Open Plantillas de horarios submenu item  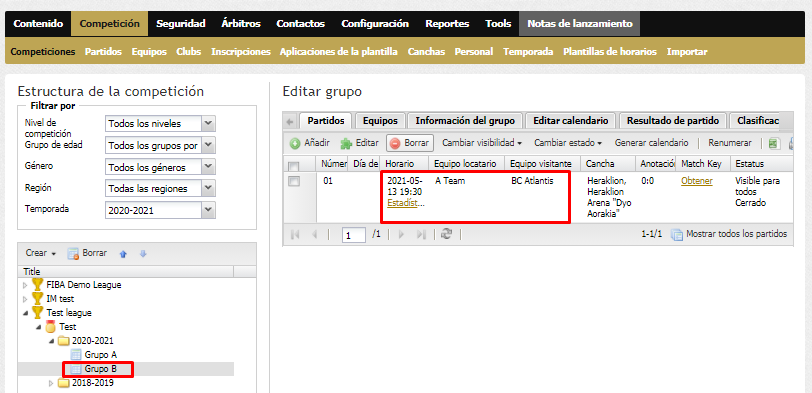(610, 52)
